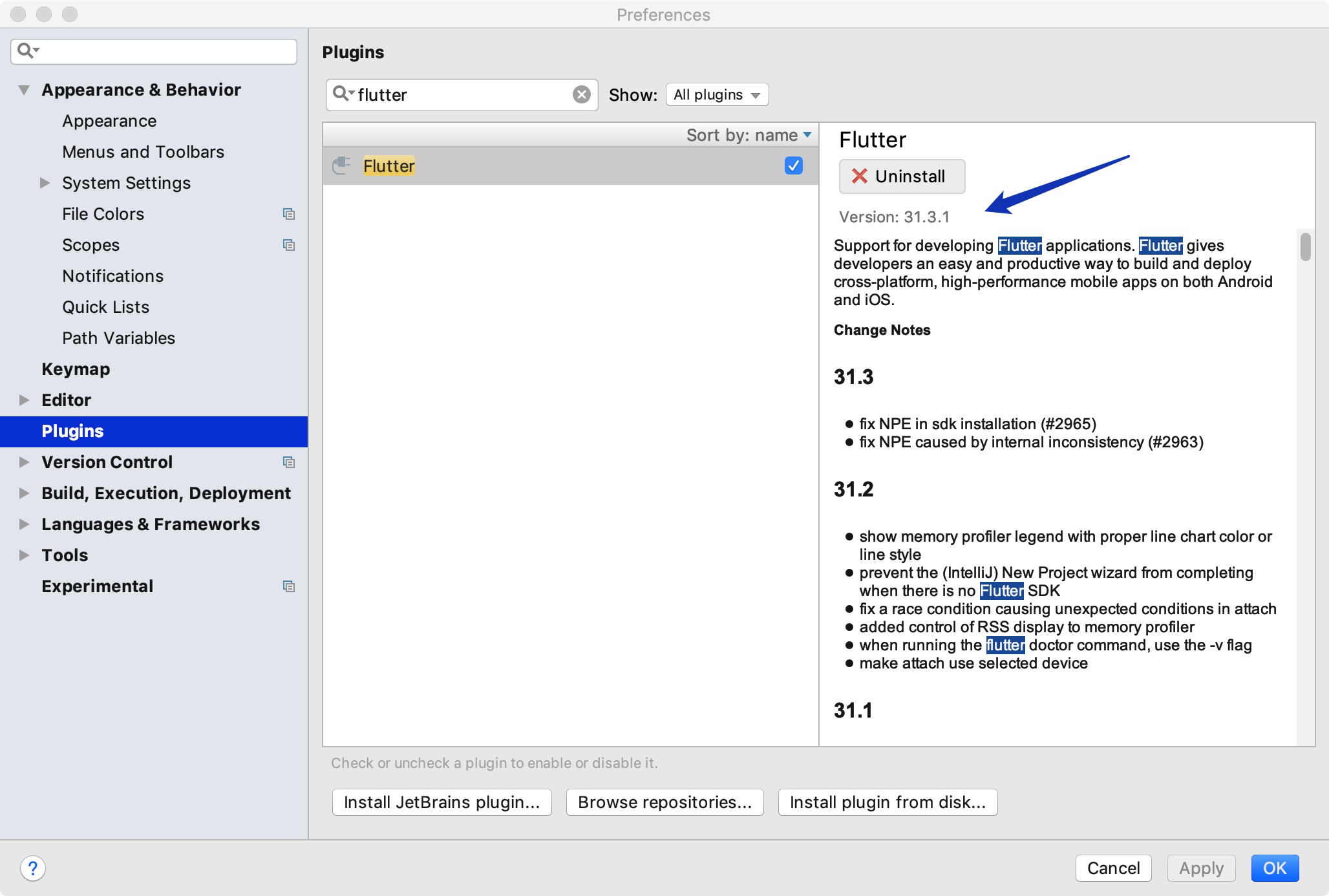This screenshot has height=896, width=1329.
Task: Click the 31.1 change notes heading
Action: click(853, 710)
